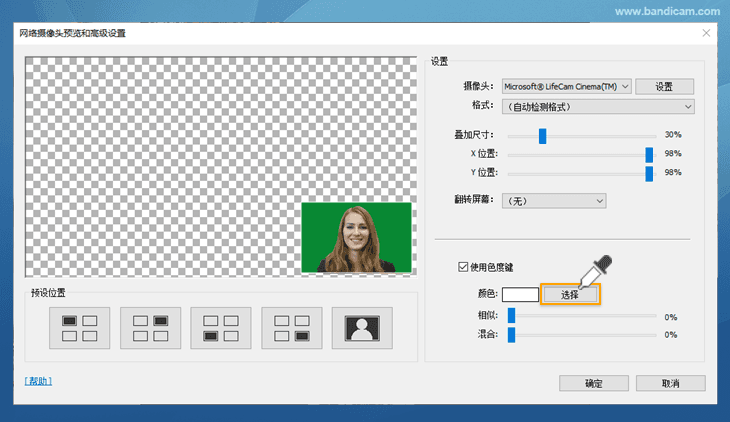This screenshot has height=422, width=730.
Task: Click the 叠加尺寸 size slider handle
Action: [543, 135]
